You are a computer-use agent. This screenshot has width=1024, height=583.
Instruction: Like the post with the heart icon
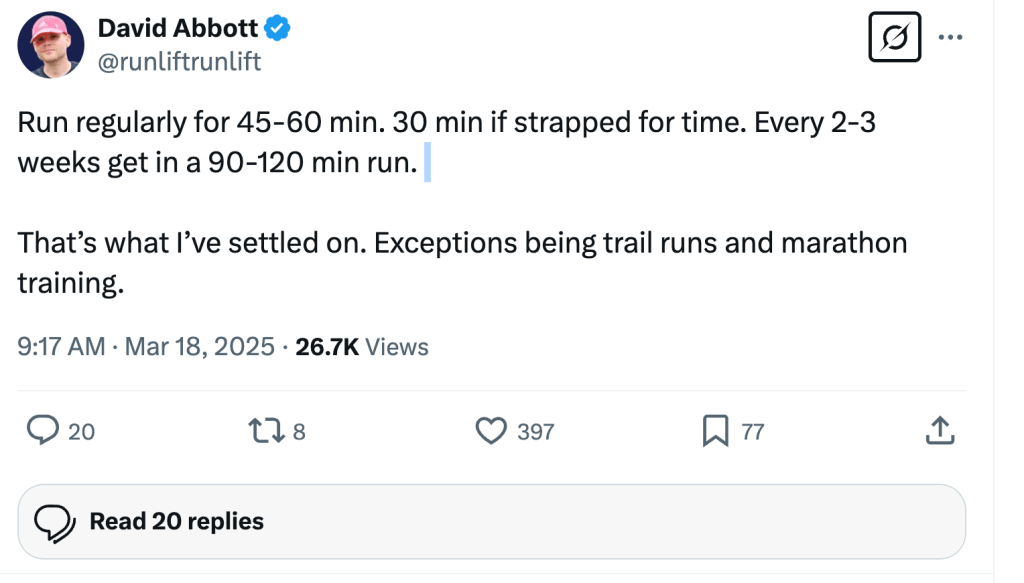[x=490, y=431]
